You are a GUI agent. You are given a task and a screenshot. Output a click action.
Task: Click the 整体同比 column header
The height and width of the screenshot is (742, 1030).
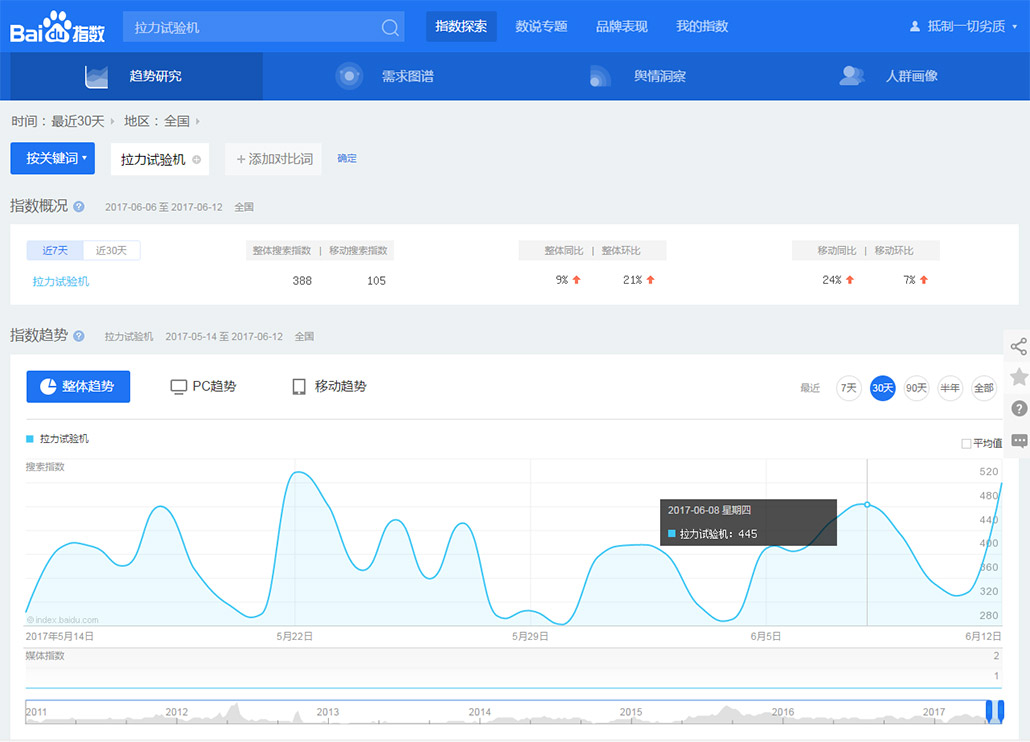click(564, 250)
